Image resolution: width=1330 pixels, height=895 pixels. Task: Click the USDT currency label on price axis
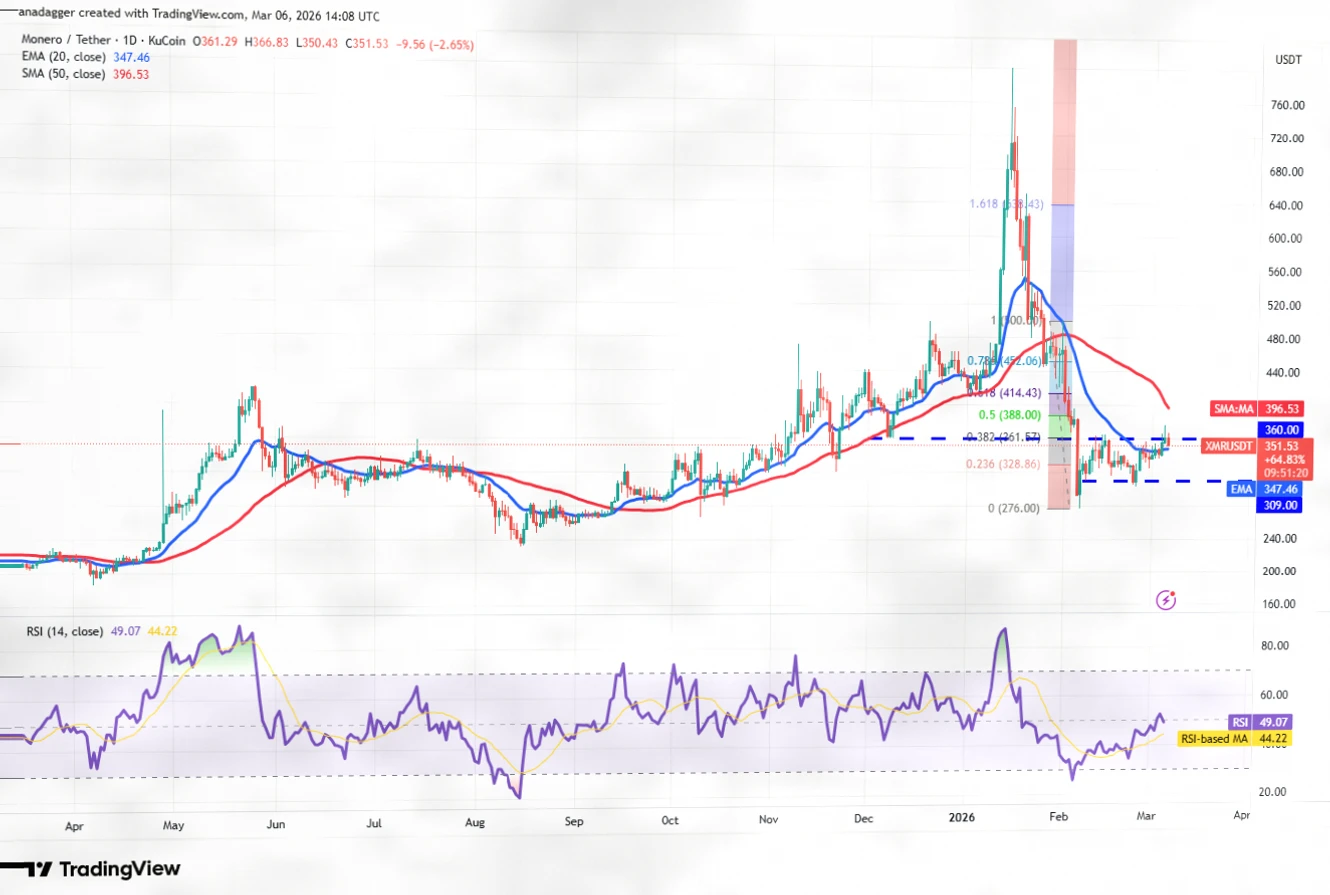(x=1288, y=61)
